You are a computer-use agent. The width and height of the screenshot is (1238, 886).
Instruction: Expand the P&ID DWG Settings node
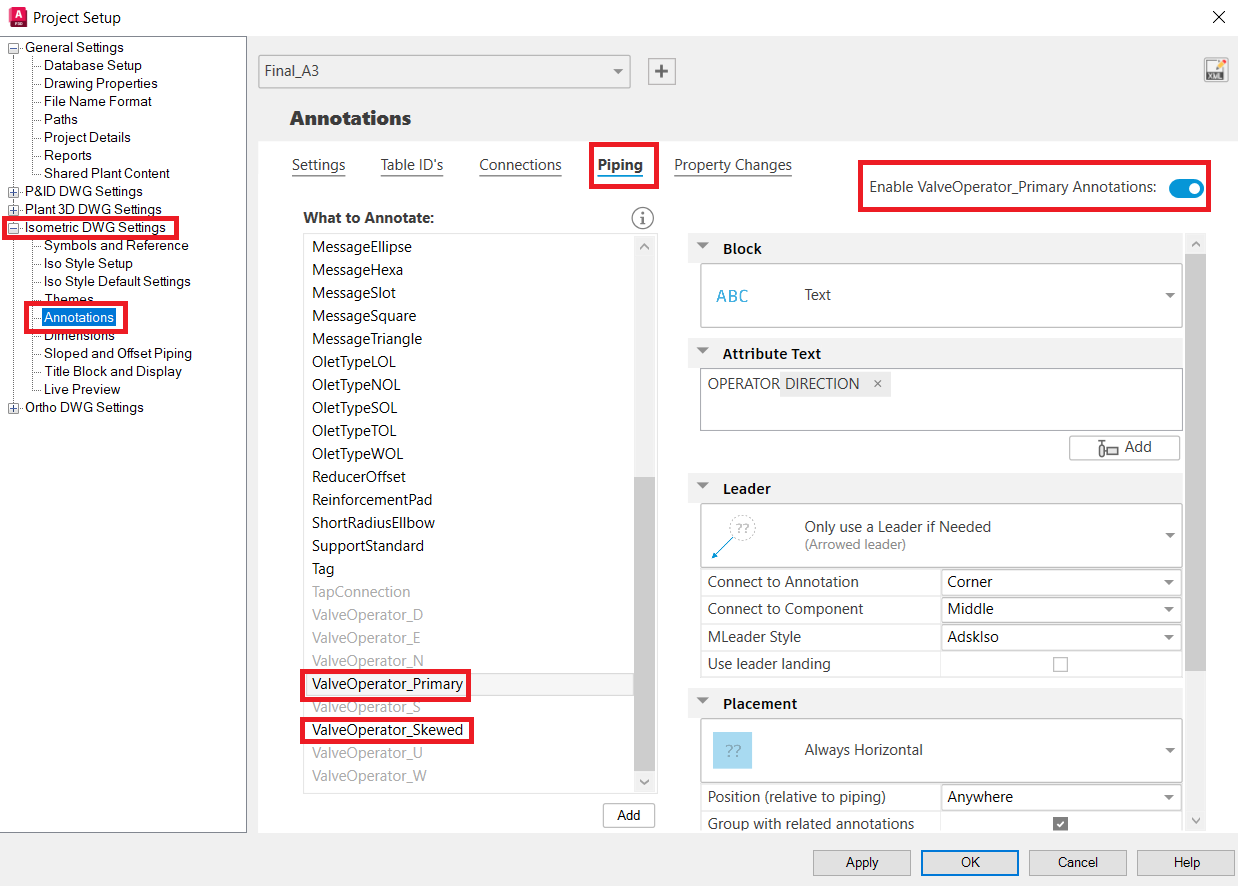click(14, 192)
